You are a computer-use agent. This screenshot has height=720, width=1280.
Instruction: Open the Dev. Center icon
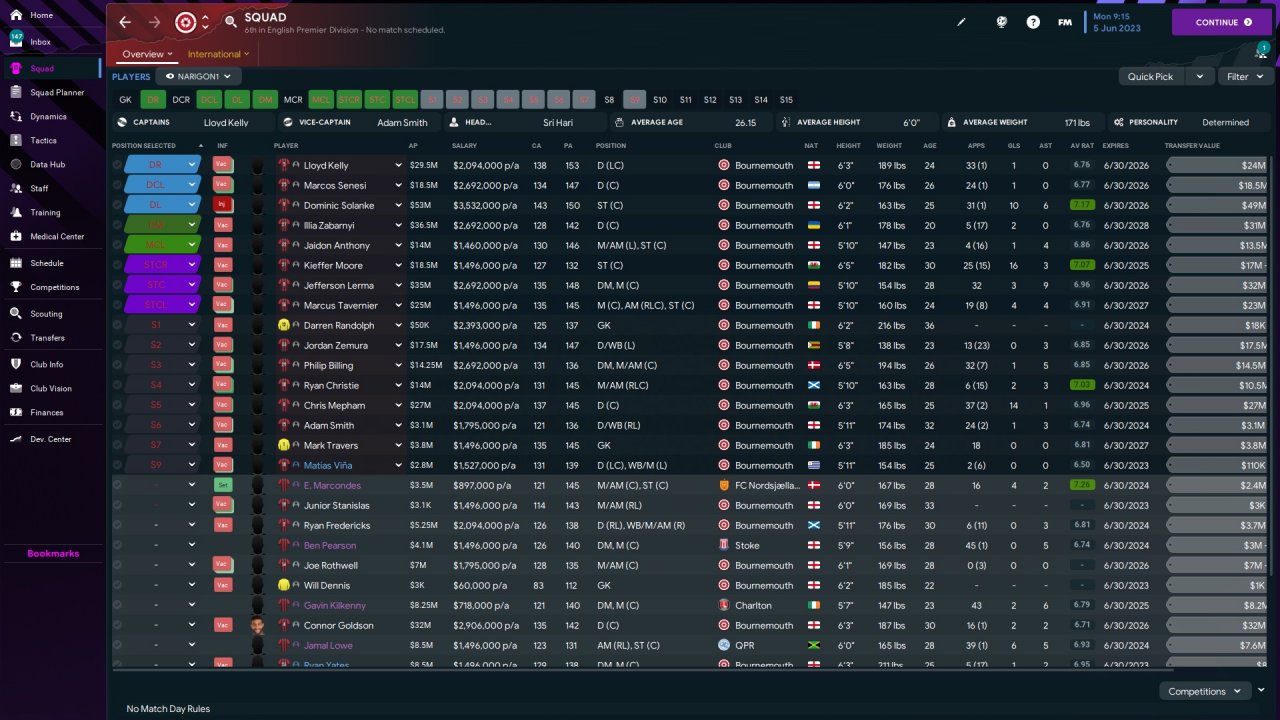[x=16, y=439]
